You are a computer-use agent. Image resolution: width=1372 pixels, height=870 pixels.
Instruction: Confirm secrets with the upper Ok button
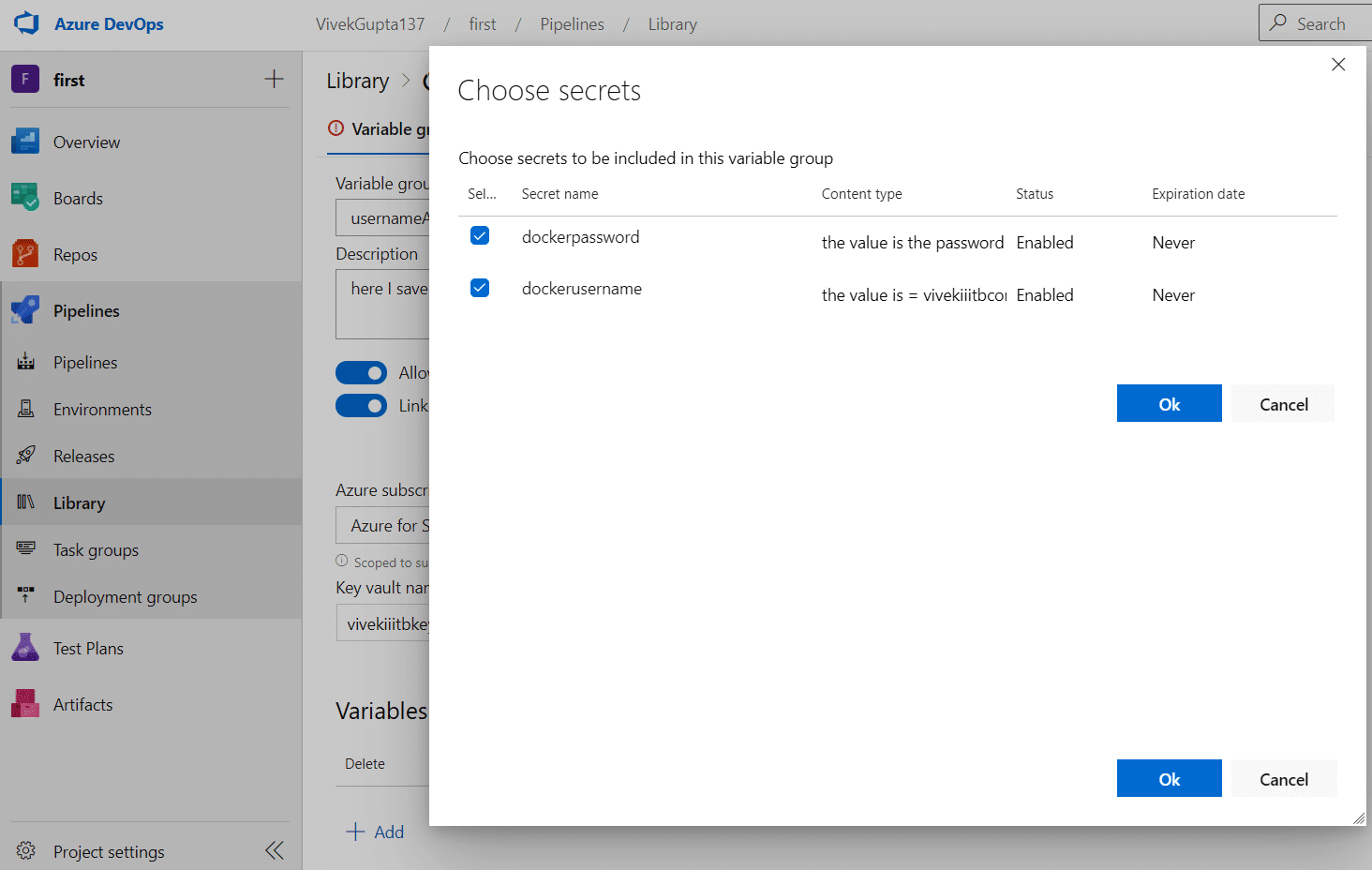[x=1169, y=404]
